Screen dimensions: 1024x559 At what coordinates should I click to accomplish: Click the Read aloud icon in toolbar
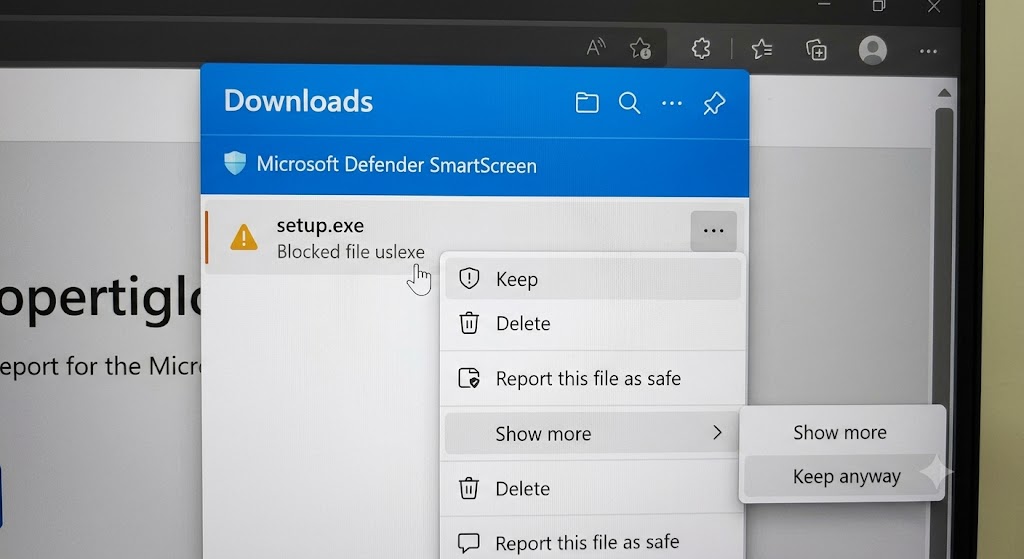click(x=595, y=47)
